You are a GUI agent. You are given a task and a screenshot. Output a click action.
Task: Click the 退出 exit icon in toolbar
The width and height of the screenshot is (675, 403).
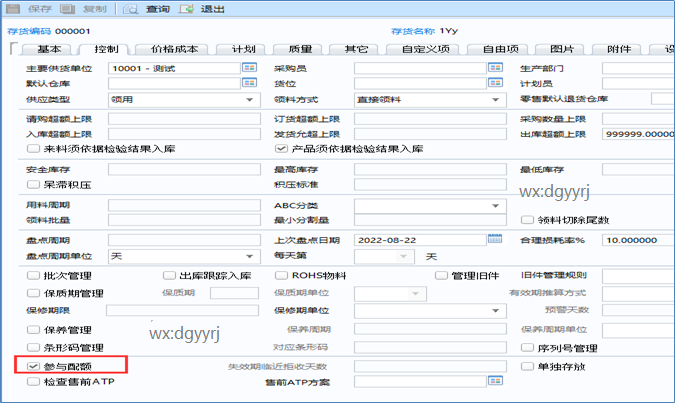click(186, 9)
